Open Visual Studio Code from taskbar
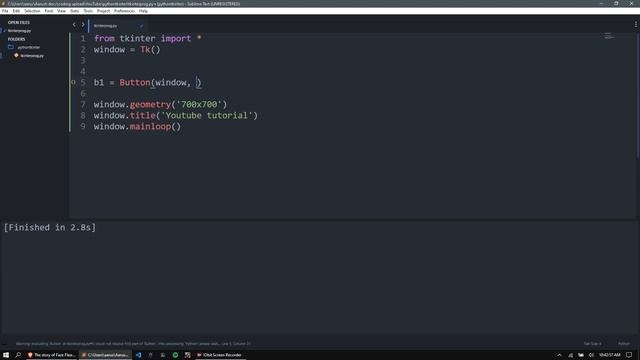 (x=138, y=355)
